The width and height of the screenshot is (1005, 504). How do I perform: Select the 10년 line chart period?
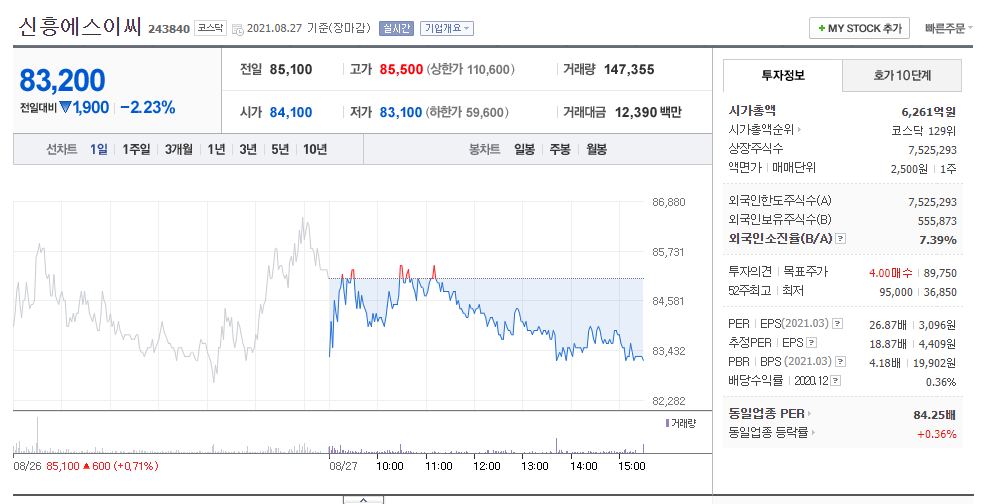click(x=315, y=149)
